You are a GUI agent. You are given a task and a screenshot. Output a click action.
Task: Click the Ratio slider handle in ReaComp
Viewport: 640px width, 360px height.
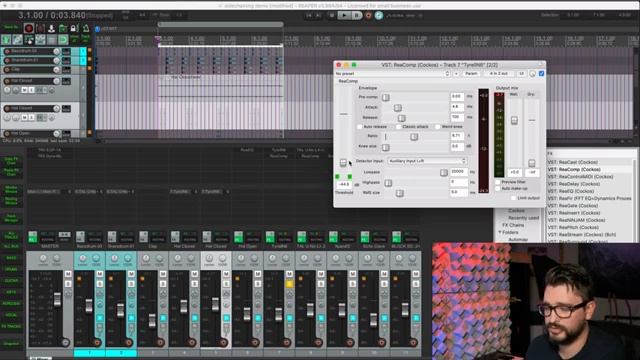414,137
